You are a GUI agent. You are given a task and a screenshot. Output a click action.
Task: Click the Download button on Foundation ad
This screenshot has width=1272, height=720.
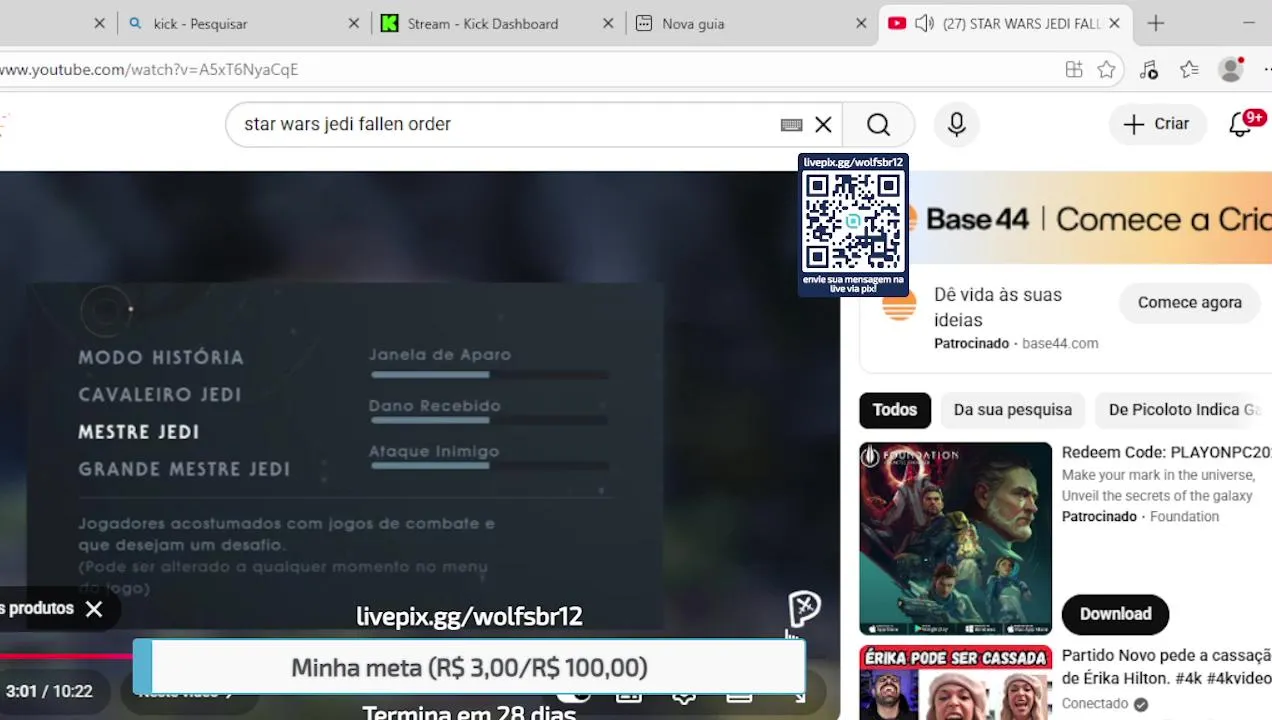[x=1115, y=614]
